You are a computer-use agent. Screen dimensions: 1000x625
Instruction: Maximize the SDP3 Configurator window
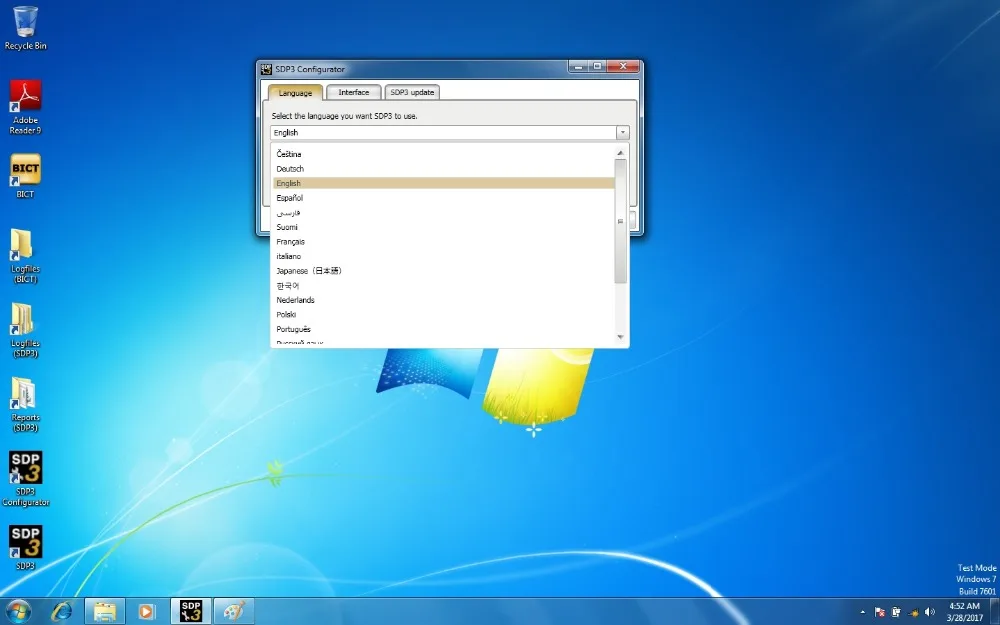pos(598,66)
